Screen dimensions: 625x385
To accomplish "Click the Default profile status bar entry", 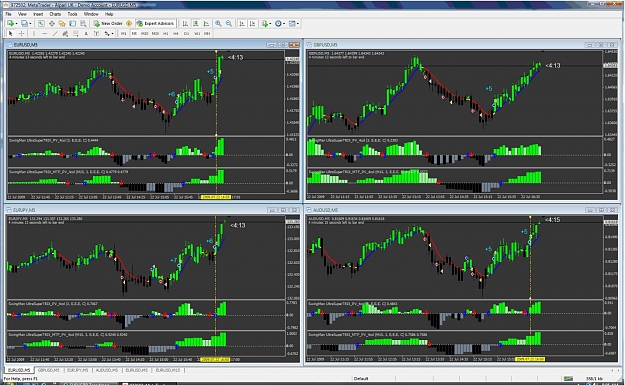I will (361, 378).
